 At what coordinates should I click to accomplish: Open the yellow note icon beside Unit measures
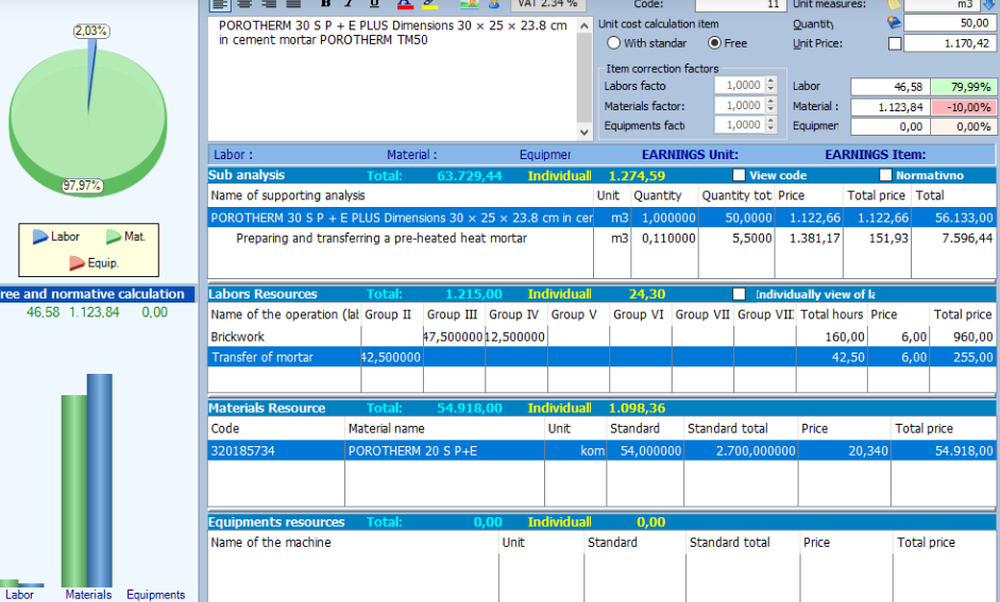[894, 4]
